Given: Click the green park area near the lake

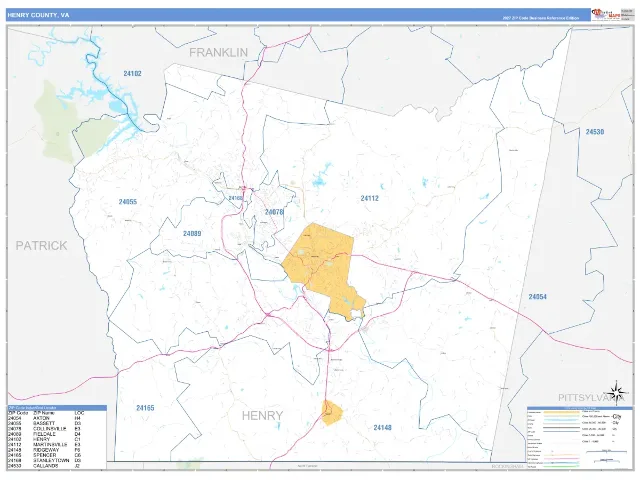Looking at the screenshot, I should coord(55,120).
